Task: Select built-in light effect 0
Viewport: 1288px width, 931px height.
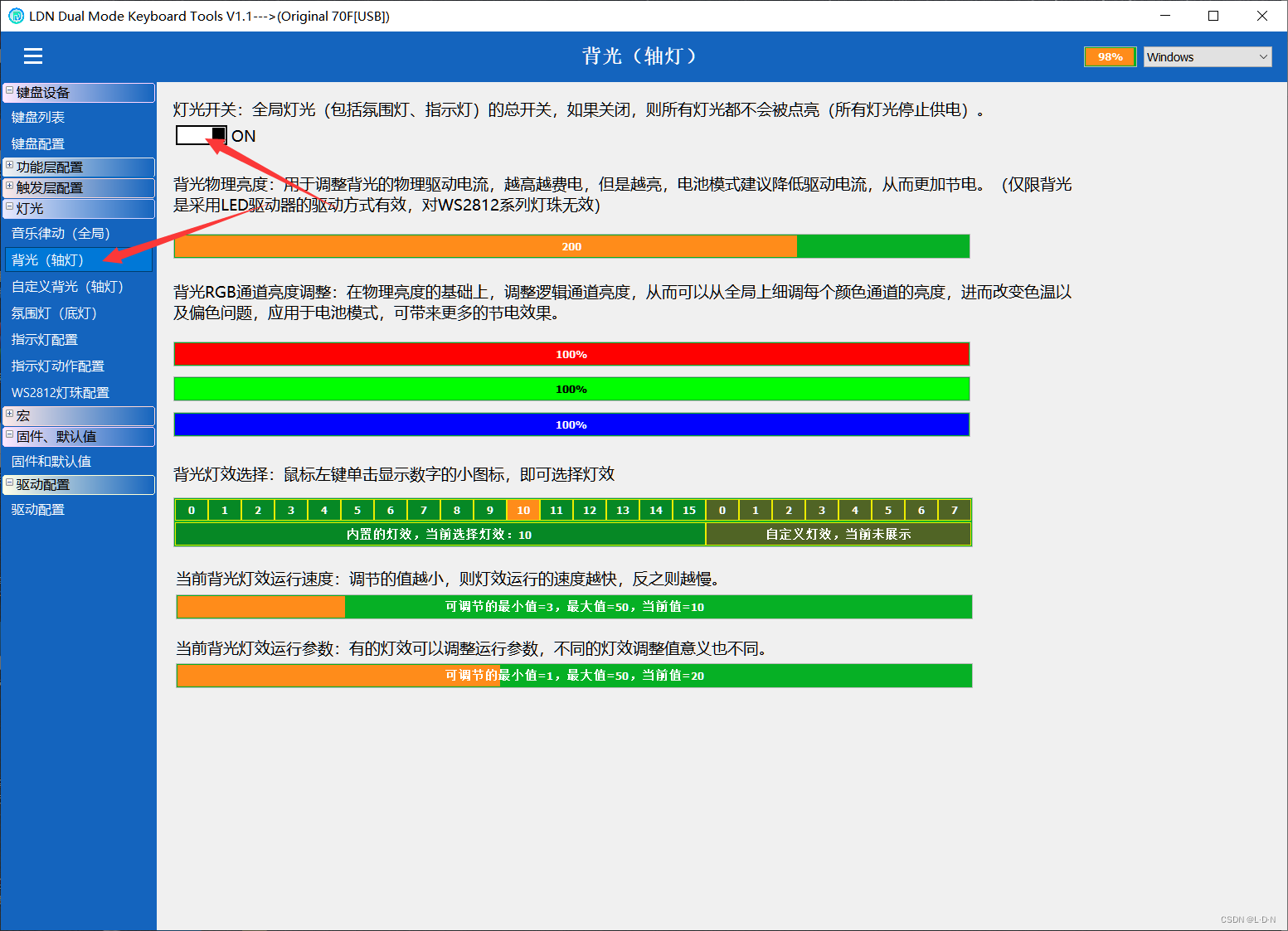Action: 192,510
